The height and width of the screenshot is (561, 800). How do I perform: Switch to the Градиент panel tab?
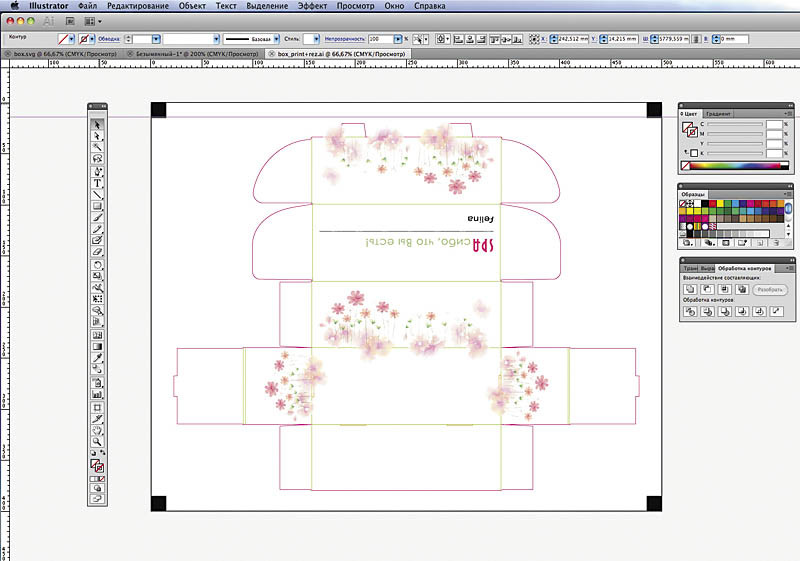tap(717, 114)
